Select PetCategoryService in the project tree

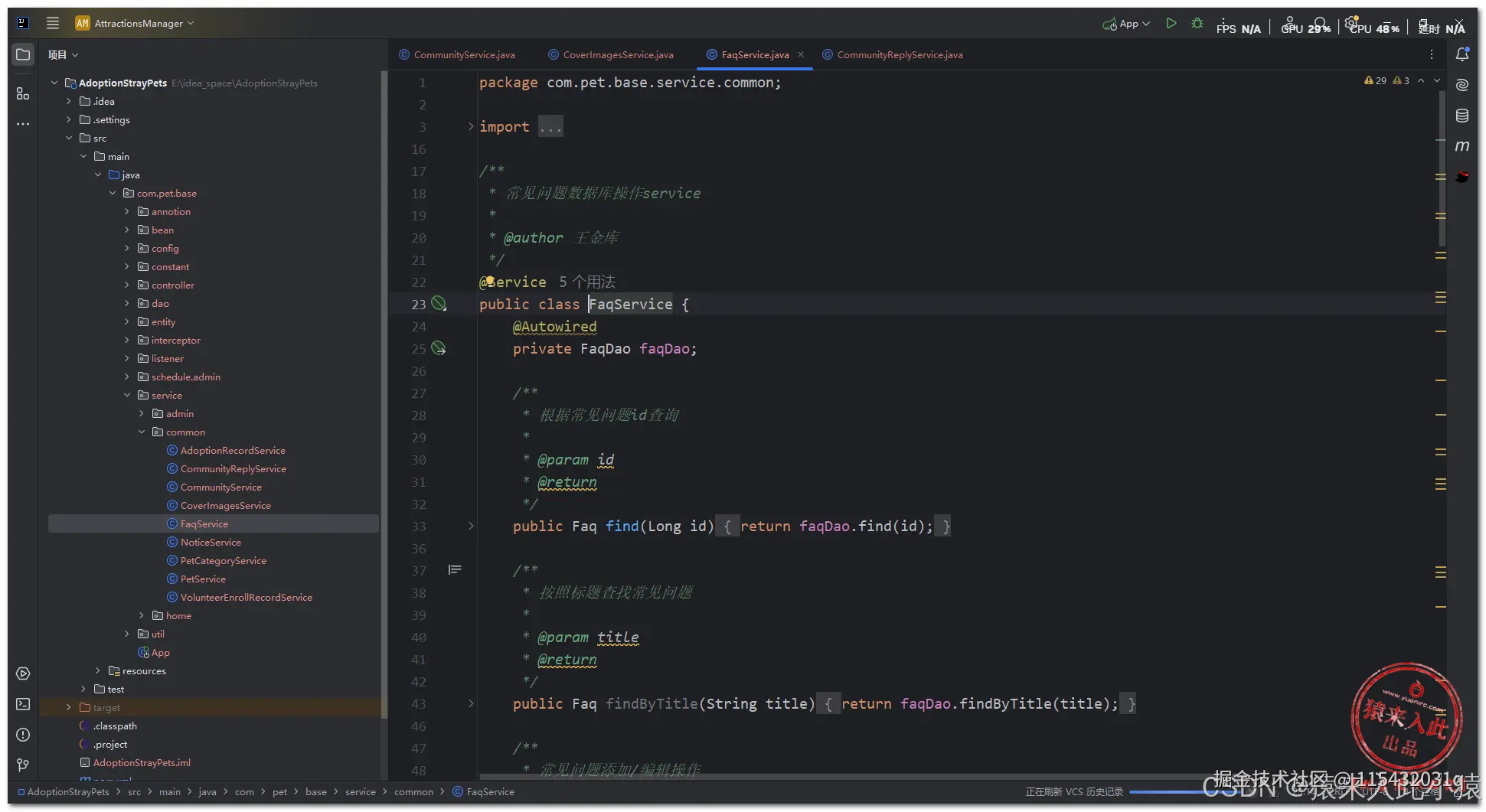click(x=224, y=560)
